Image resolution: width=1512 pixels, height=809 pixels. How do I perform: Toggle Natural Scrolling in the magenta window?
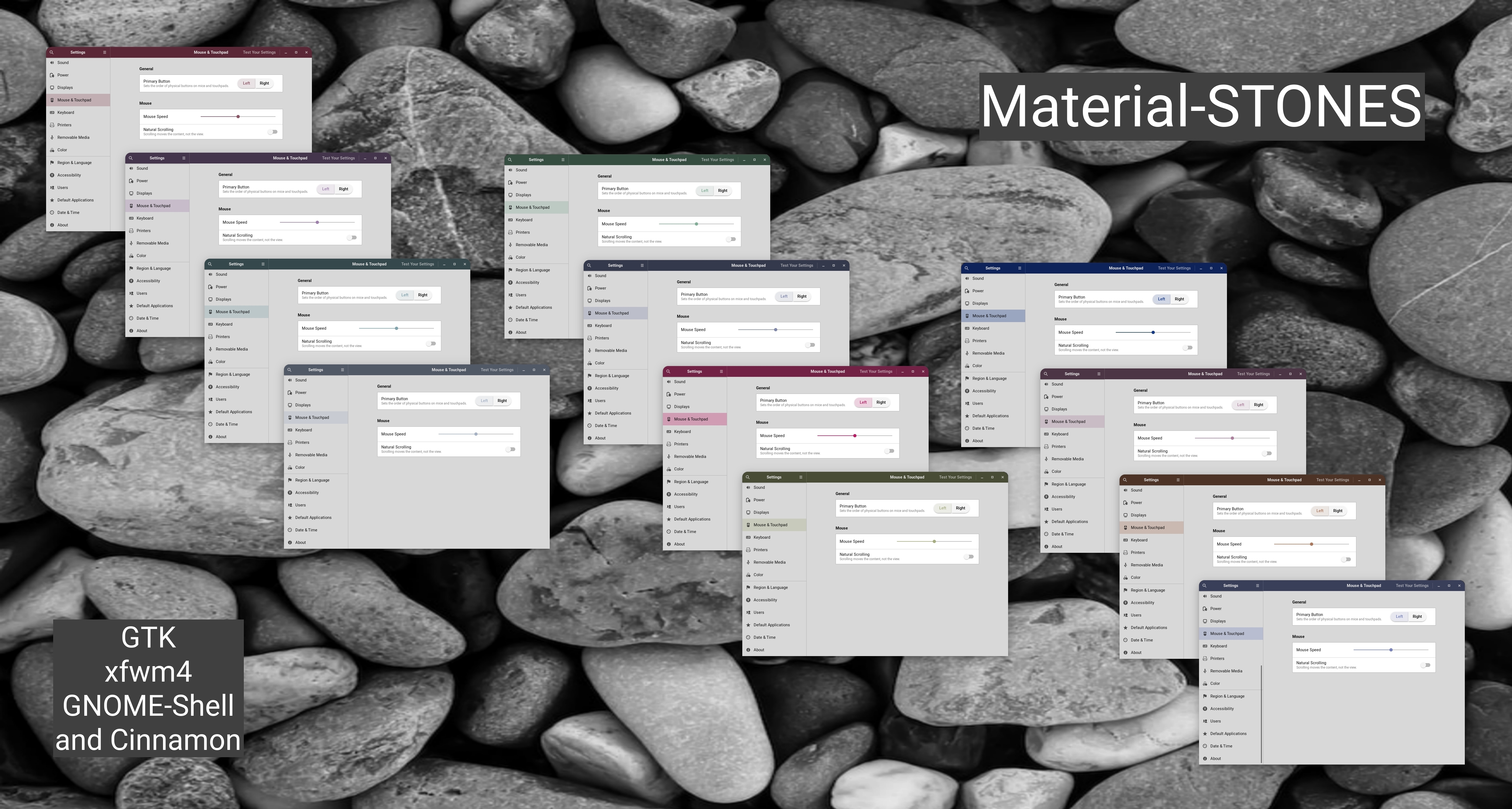[x=890, y=451]
